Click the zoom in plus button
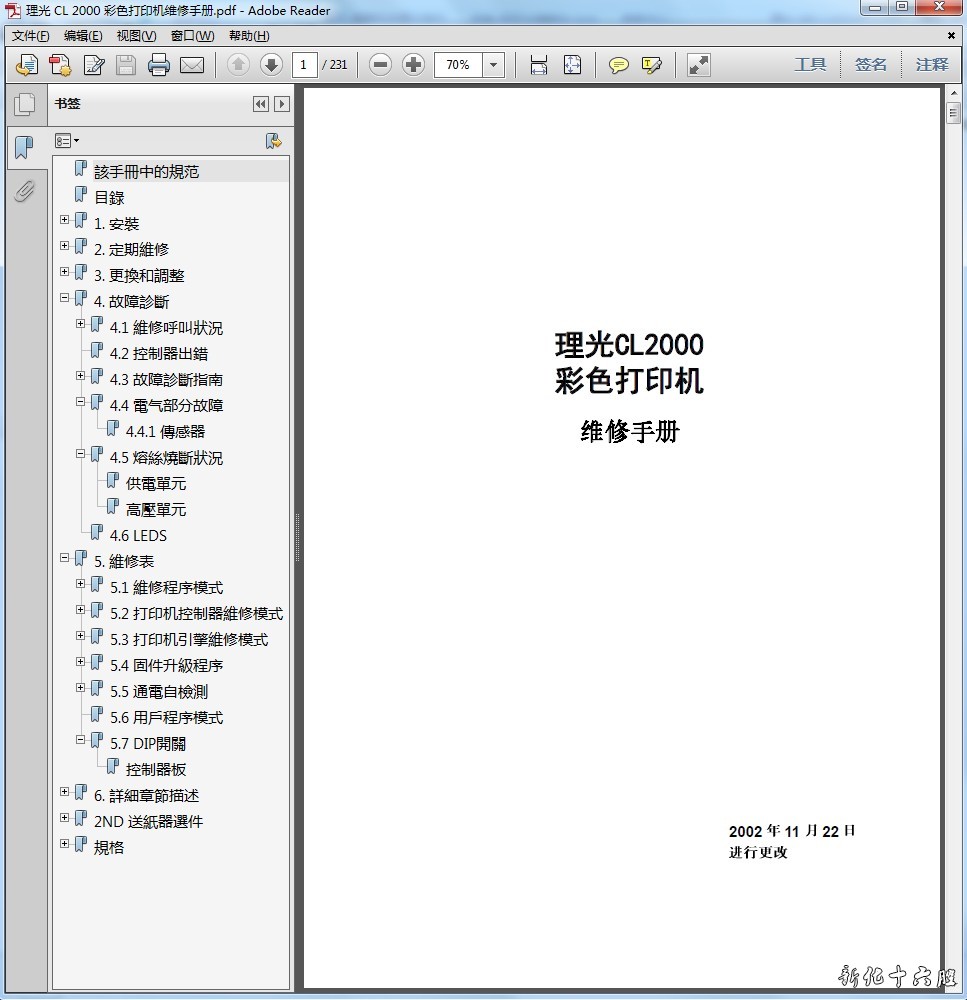Viewport: 967px width, 1000px height. point(413,65)
